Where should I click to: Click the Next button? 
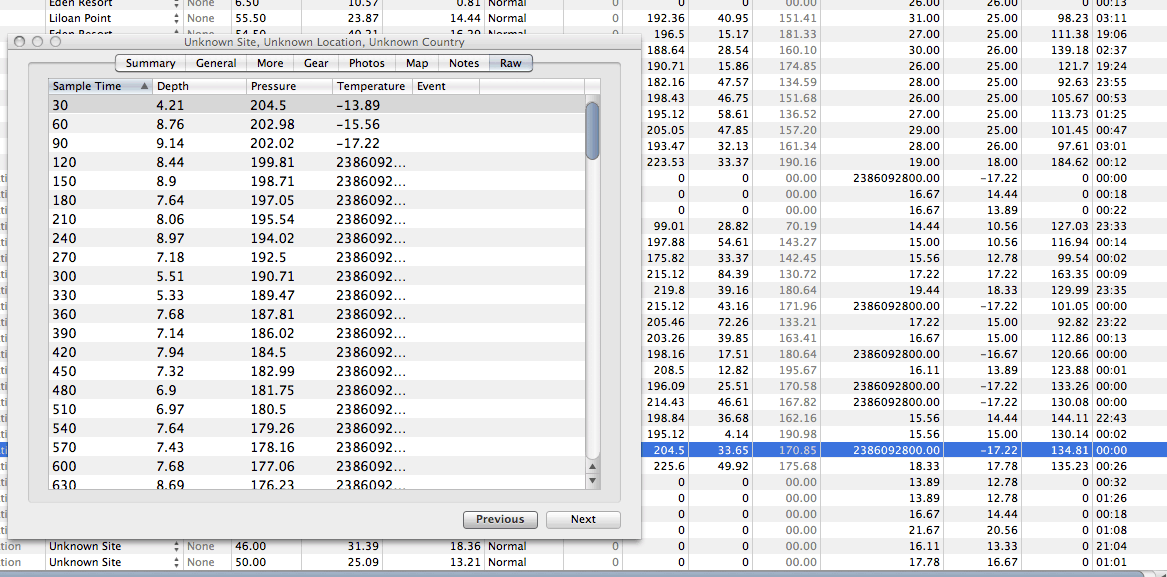(583, 519)
